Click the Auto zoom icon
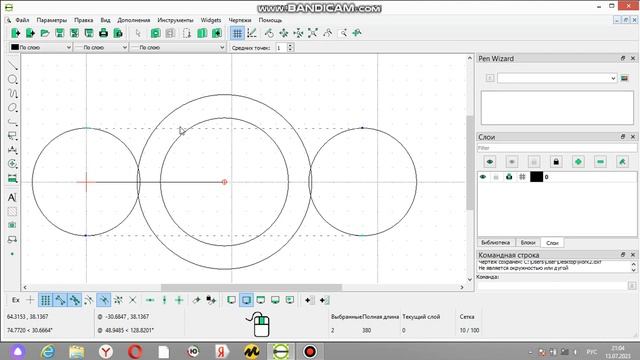 pos(313,33)
